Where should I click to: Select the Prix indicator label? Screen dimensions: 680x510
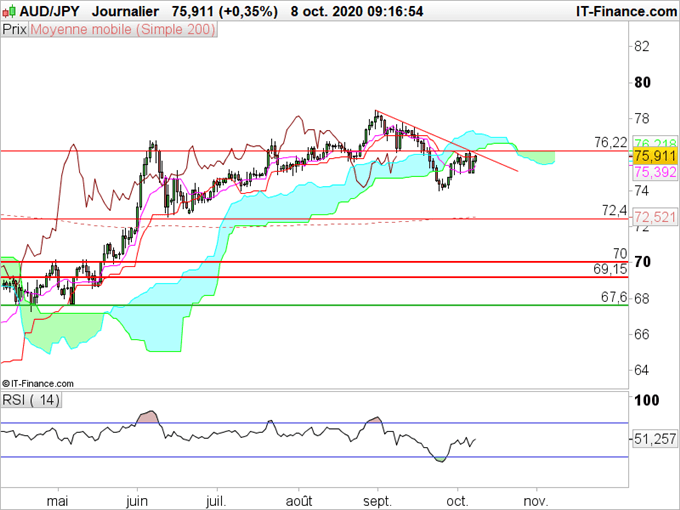pos(14,29)
